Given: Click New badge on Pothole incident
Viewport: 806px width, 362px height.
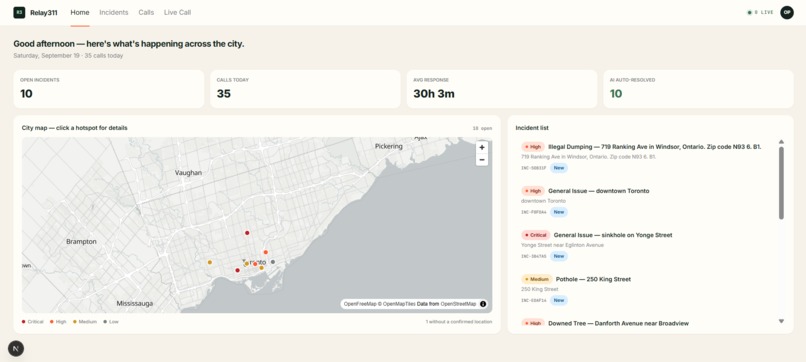Looking at the screenshot, I should click(559, 300).
